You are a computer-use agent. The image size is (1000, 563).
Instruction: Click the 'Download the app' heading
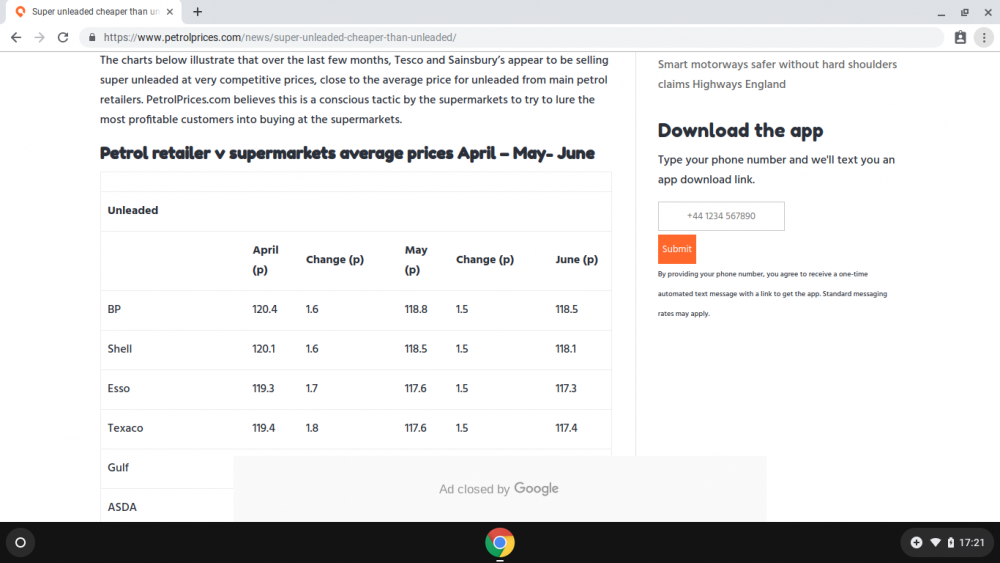[x=740, y=131]
